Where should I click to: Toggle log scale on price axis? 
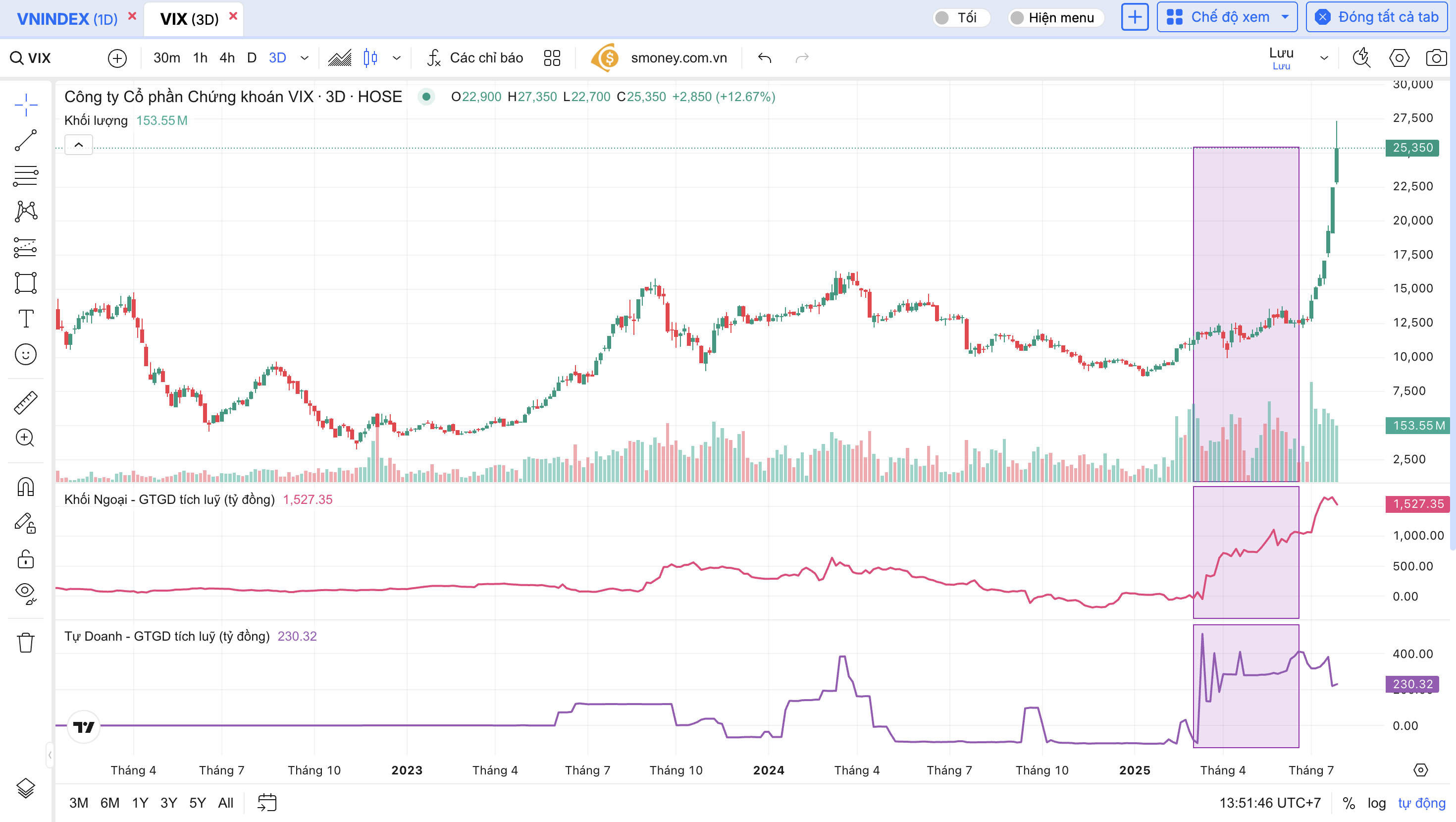1376,803
